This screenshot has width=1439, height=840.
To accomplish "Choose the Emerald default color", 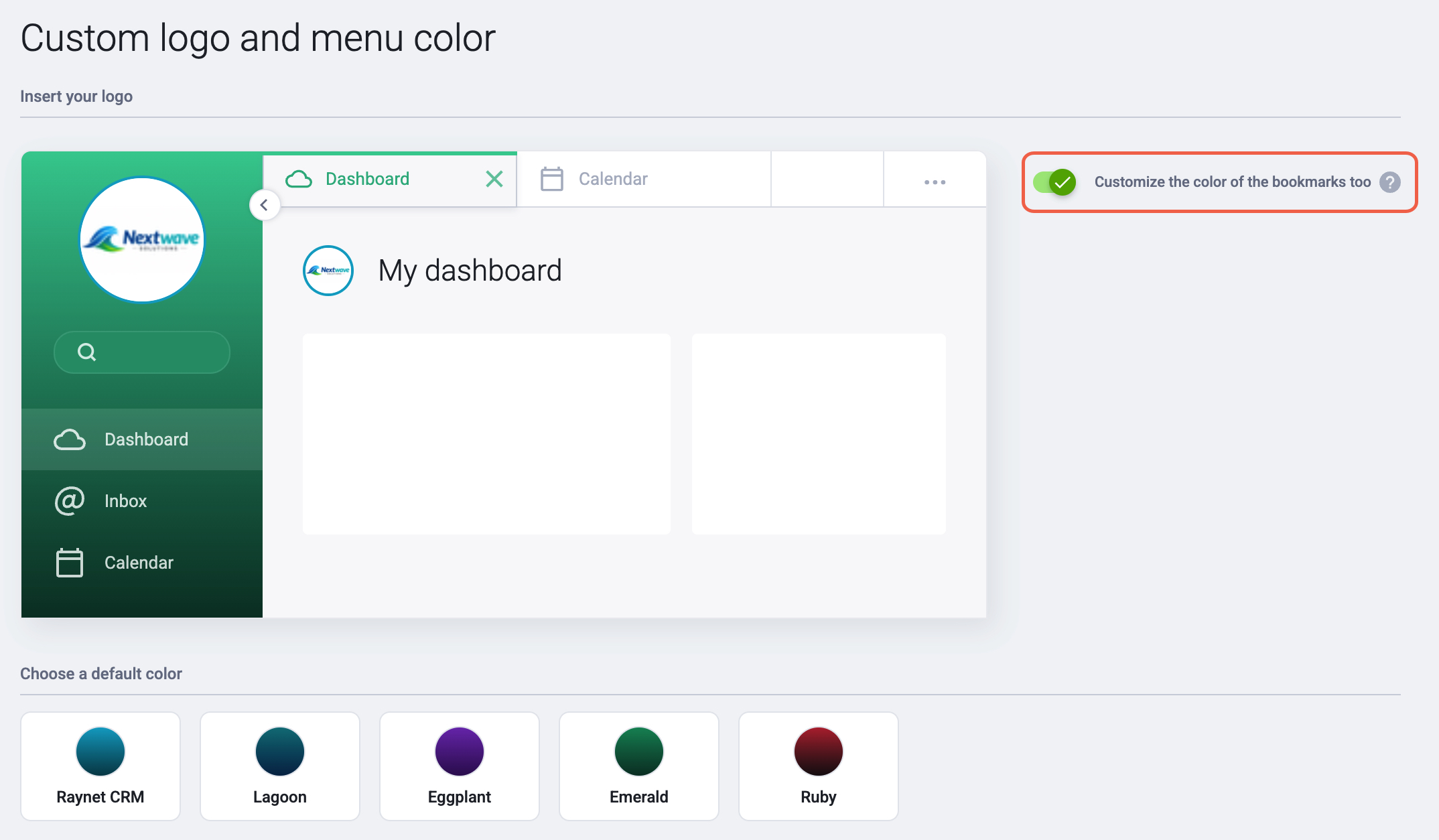I will [639, 766].
